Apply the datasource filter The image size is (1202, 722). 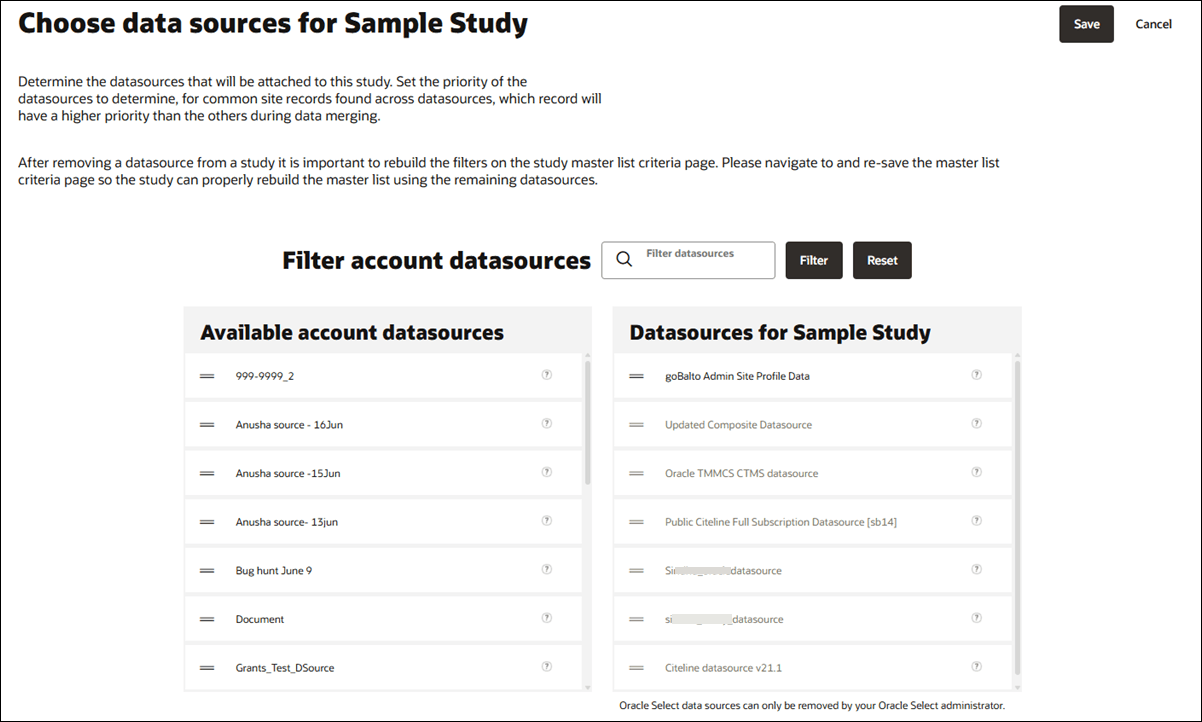813,260
